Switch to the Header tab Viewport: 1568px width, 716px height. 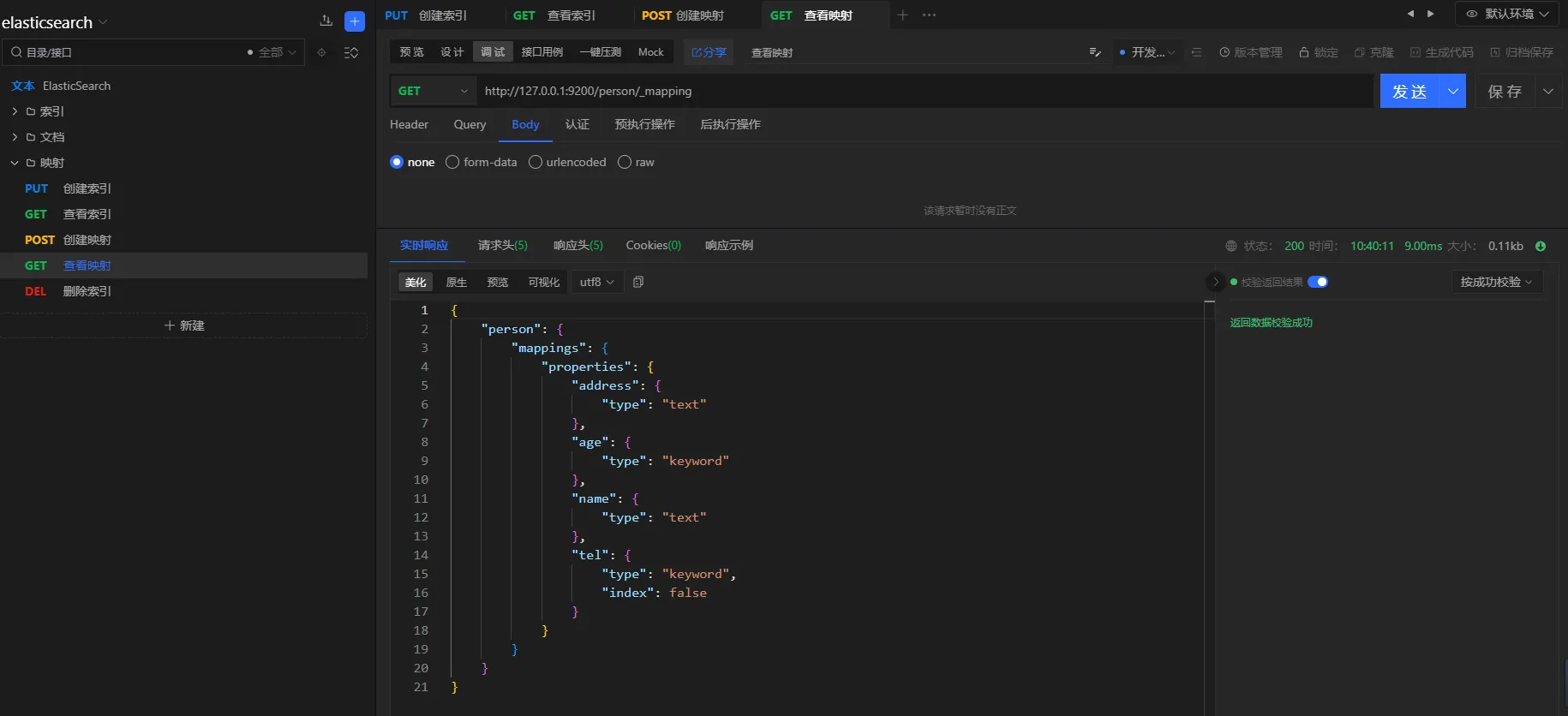point(409,124)
